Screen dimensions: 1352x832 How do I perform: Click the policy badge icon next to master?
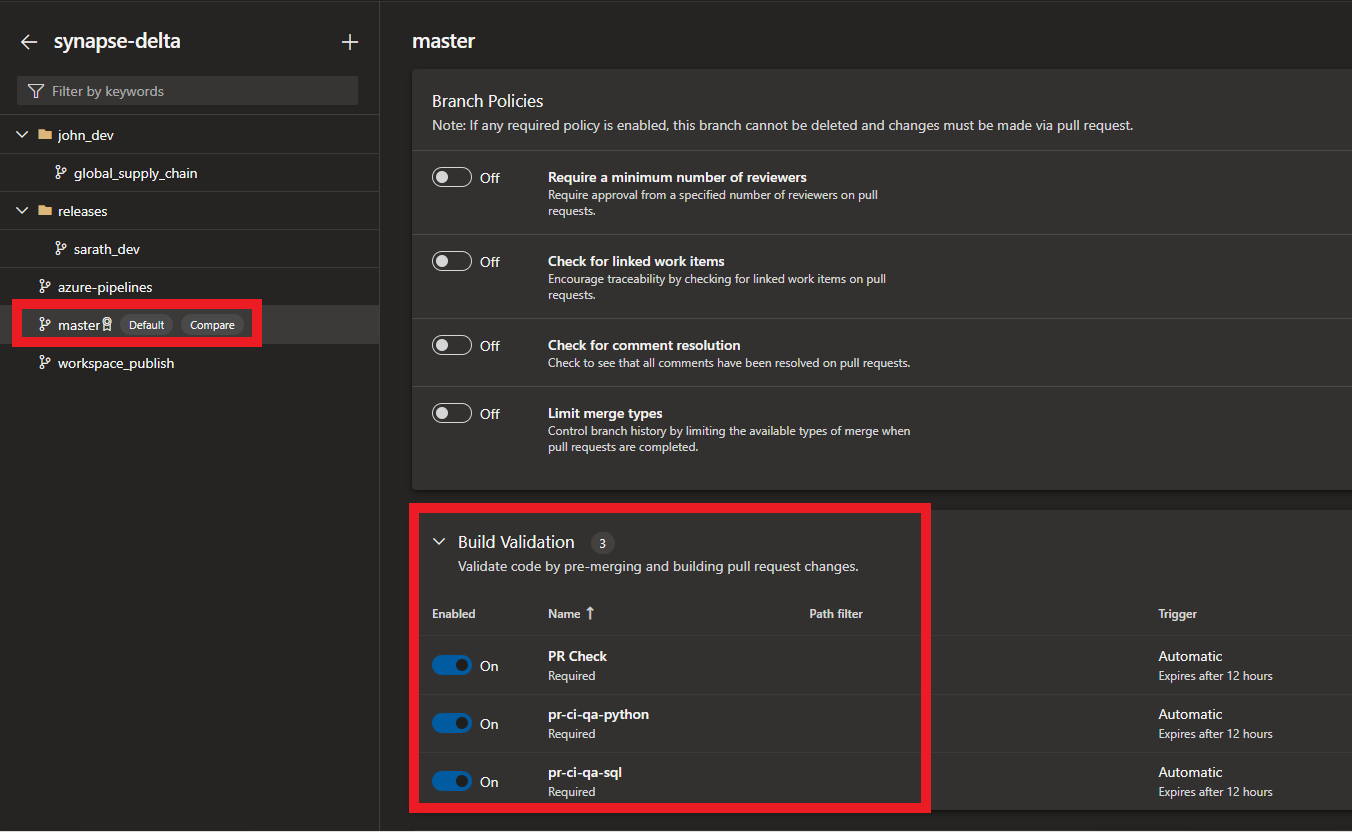click(107, 325)
